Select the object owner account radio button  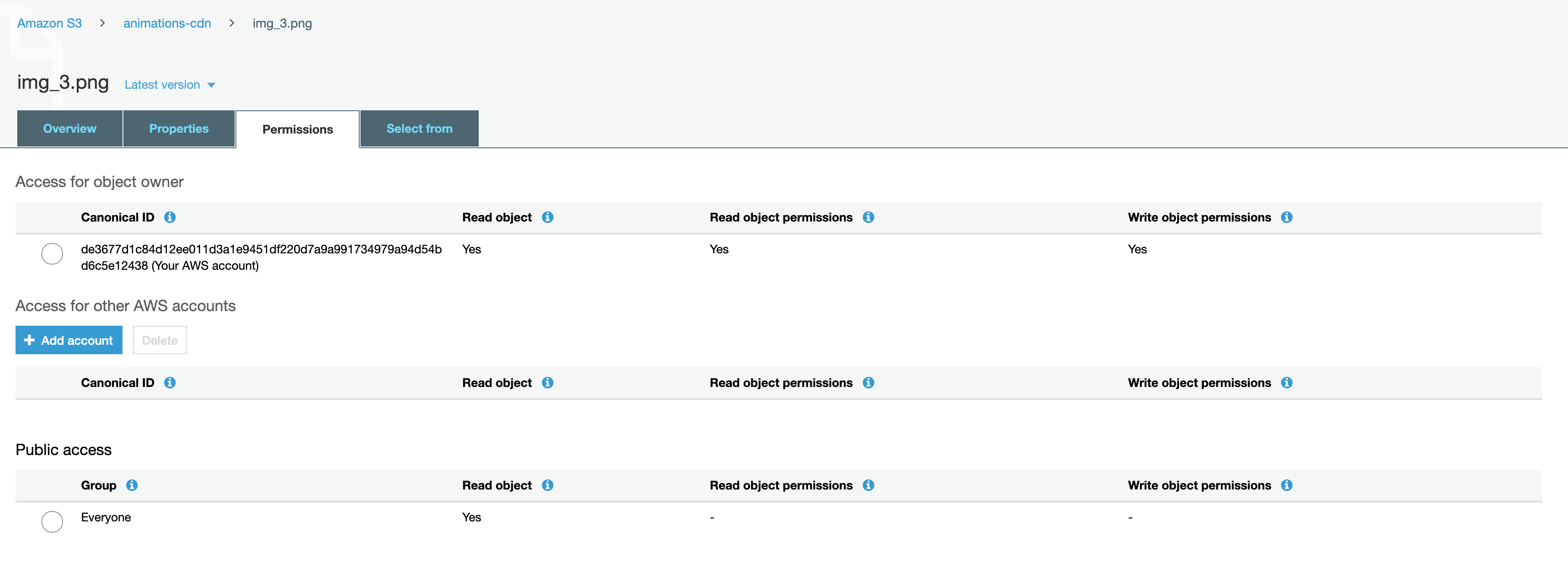point(52,253)
